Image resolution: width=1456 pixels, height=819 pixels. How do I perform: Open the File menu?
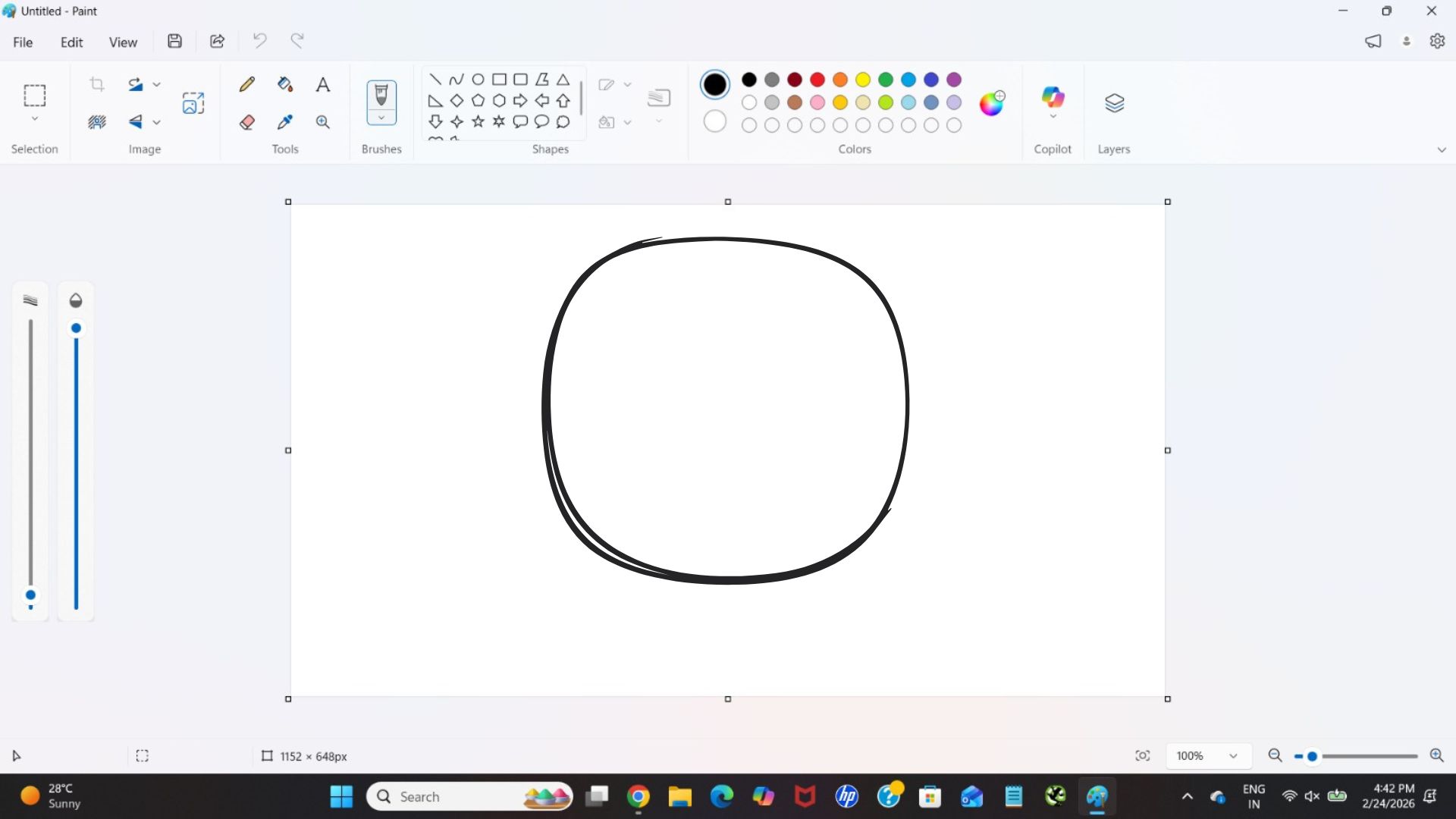click(x=23, y=42)
